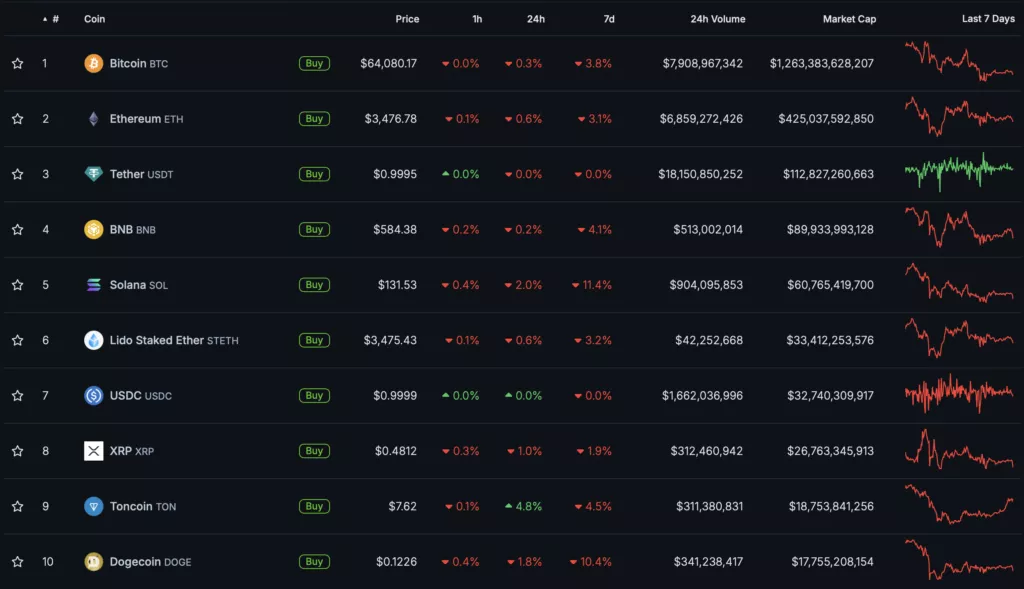
Task: Open Tether's green 7-day sparkline chart
Action: pos(959,171)
